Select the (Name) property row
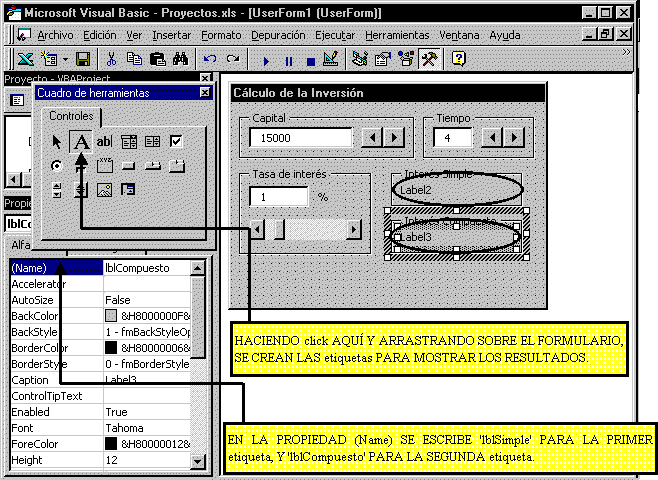The image size is (658, 480). pos(100,268)
